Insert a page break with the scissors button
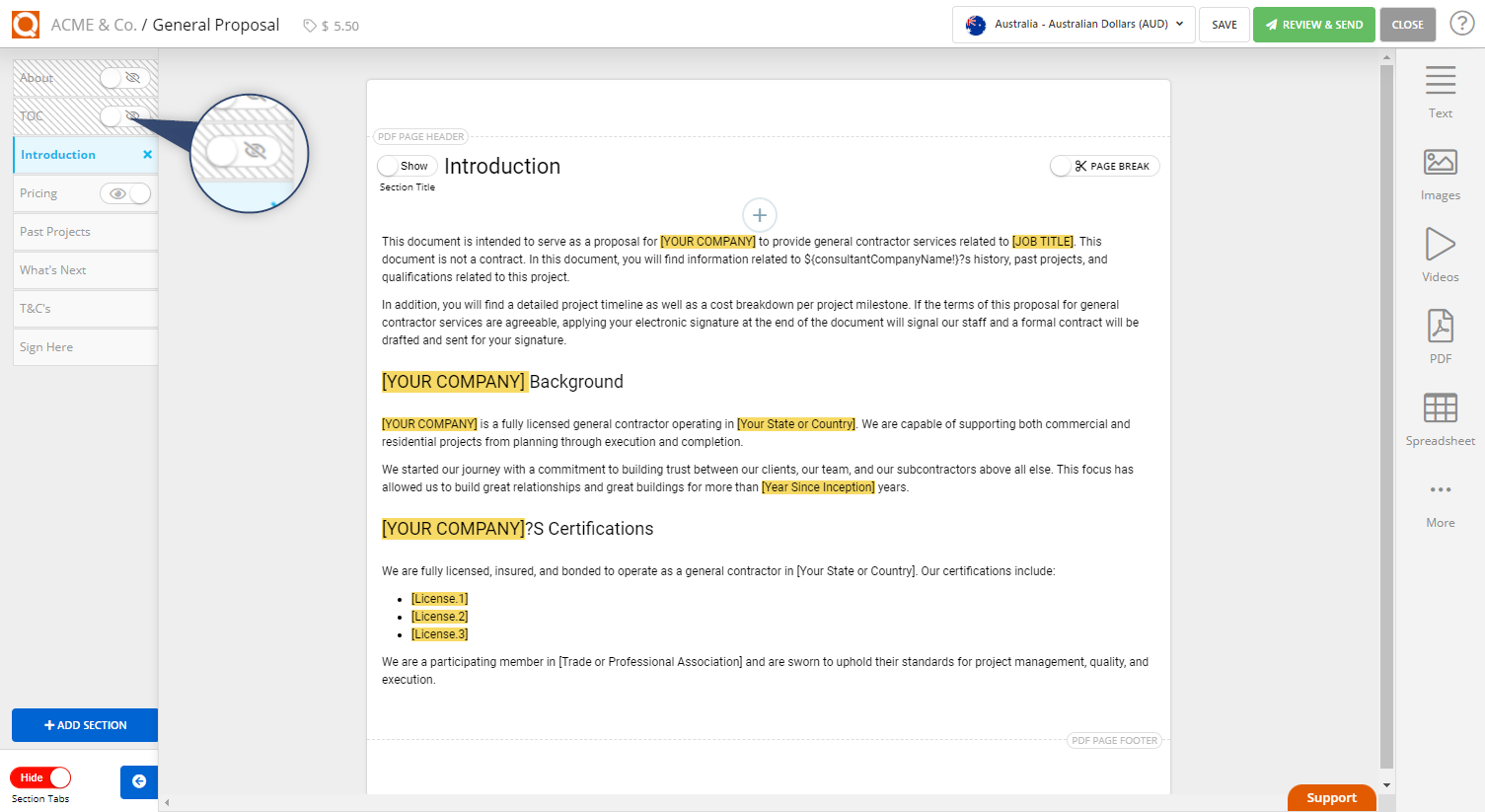 [1104, 165]
